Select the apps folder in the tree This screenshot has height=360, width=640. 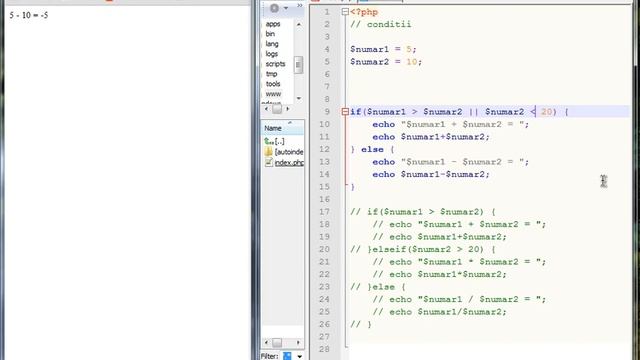273,24
